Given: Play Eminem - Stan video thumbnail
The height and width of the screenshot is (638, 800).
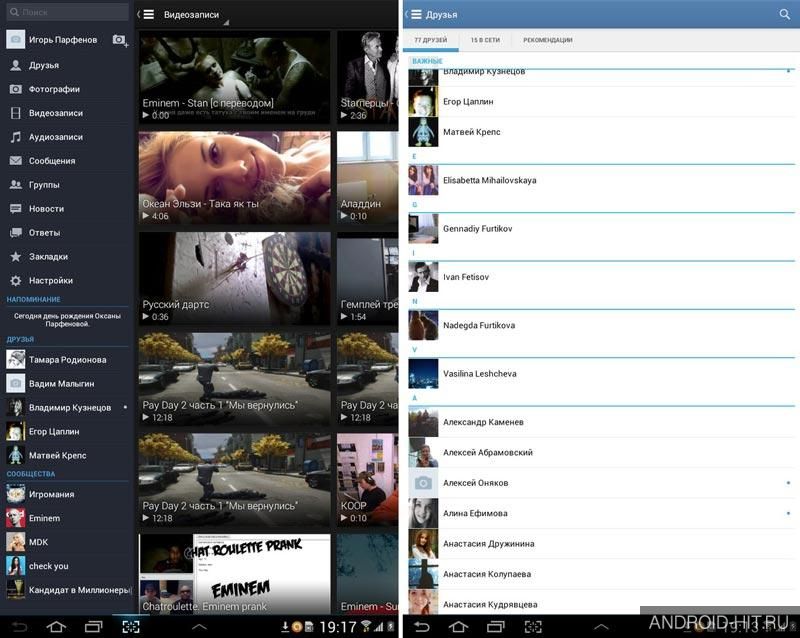Looking at the screenshot, I should 234,77.
